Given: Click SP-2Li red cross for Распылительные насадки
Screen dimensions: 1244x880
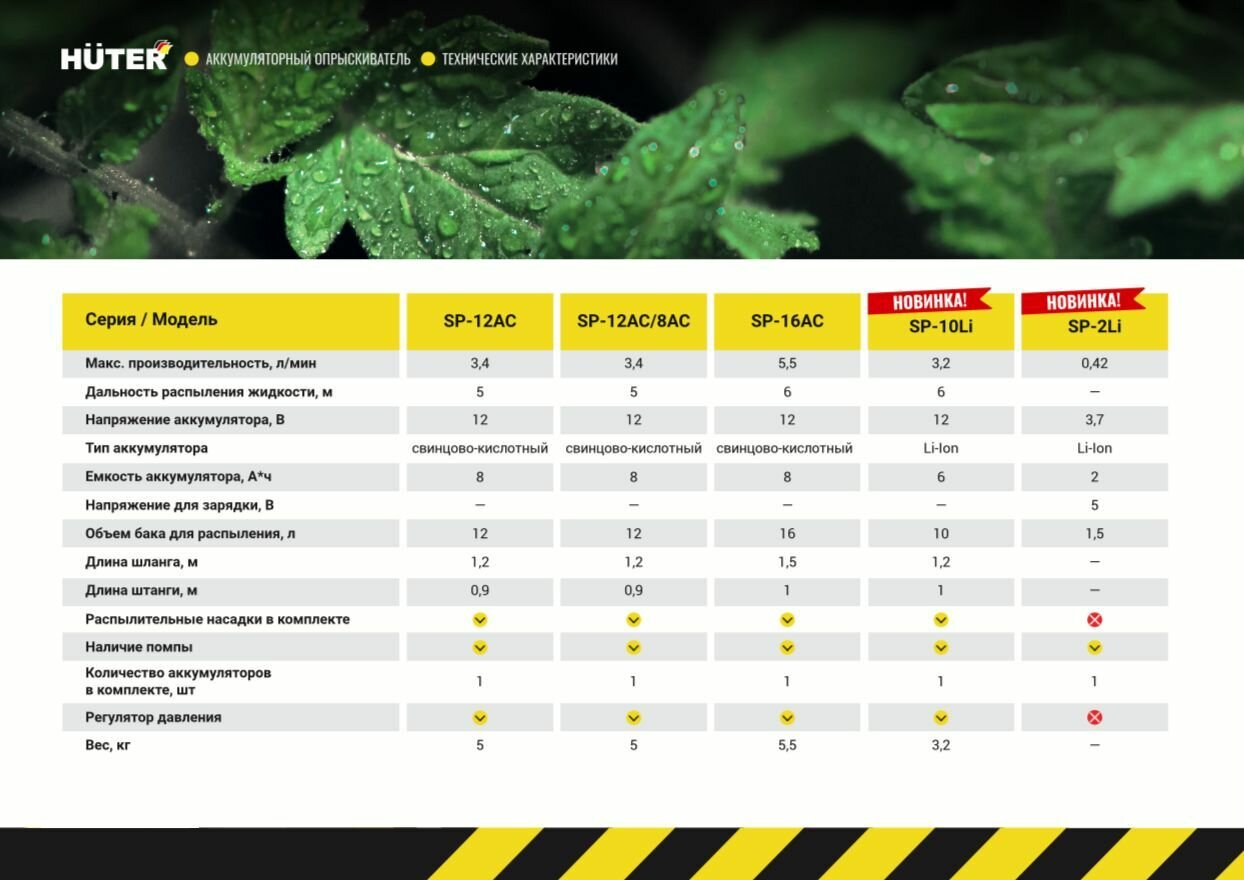Looking at the screenshot, I should click(x=1094, y=620).
